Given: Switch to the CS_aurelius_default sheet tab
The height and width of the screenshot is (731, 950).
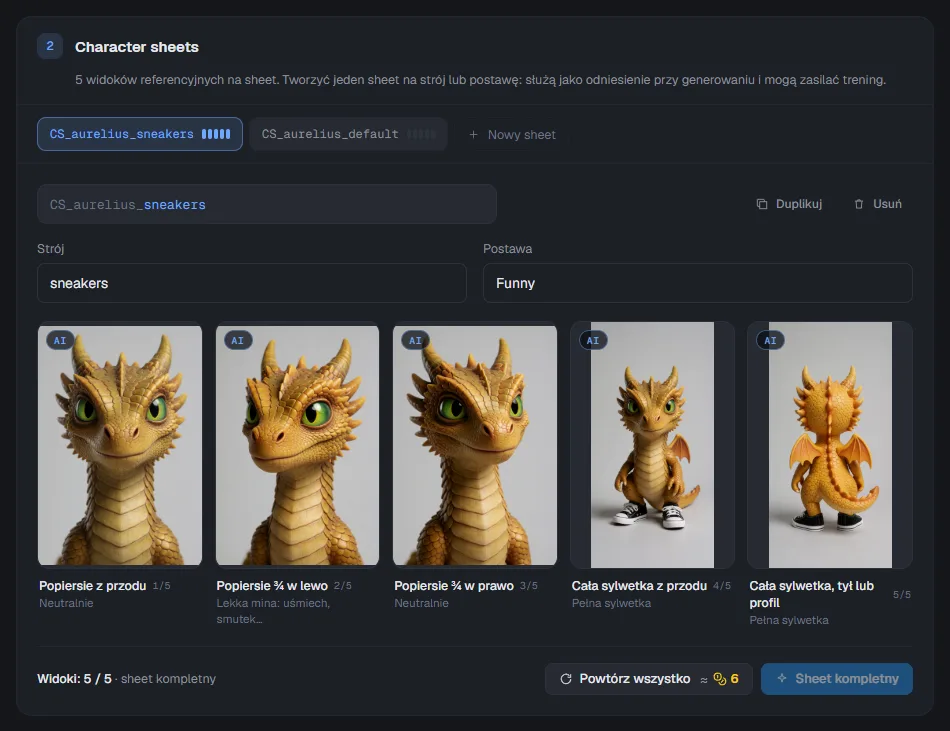Looking at the screenshot, I should click(348, 134).
